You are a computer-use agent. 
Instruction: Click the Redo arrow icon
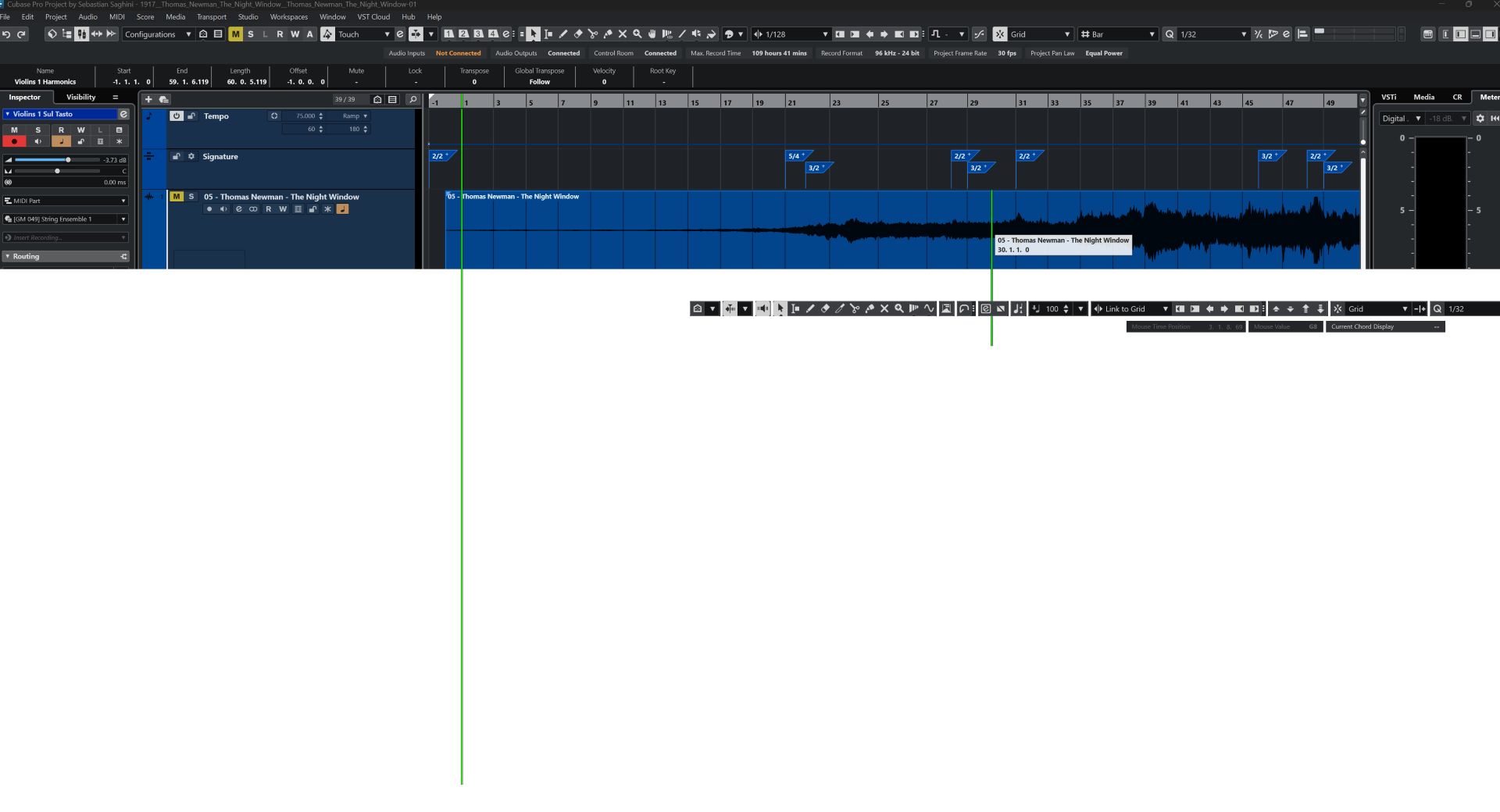(21, 34)
